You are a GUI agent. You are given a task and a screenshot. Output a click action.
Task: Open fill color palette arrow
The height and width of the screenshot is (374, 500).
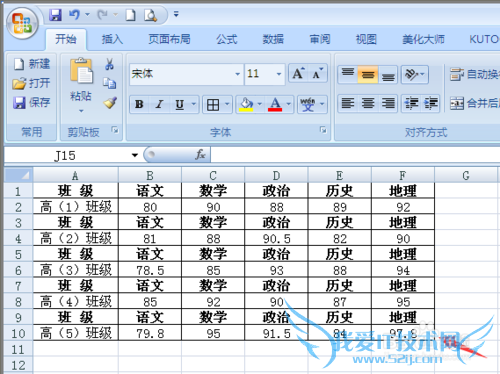click(x=260, y=104)
